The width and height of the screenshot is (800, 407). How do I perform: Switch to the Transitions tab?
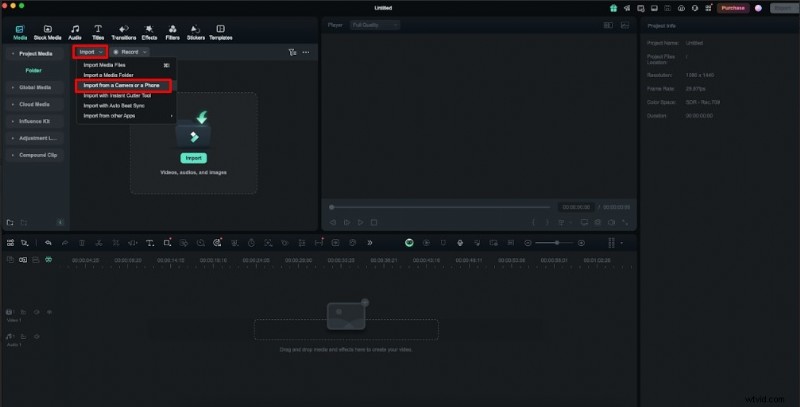pos(123,32)
